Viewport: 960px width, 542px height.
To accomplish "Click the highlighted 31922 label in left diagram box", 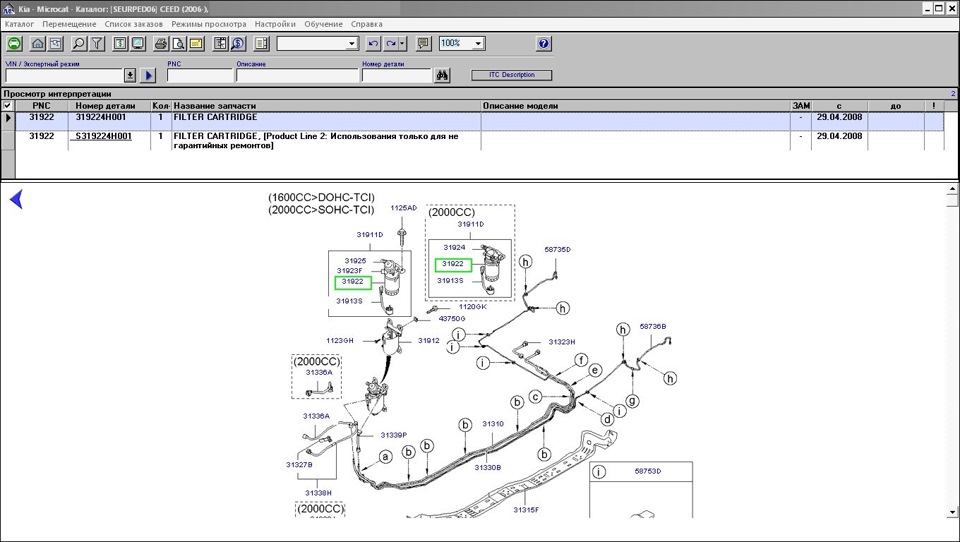I will [x=353, y=282].
